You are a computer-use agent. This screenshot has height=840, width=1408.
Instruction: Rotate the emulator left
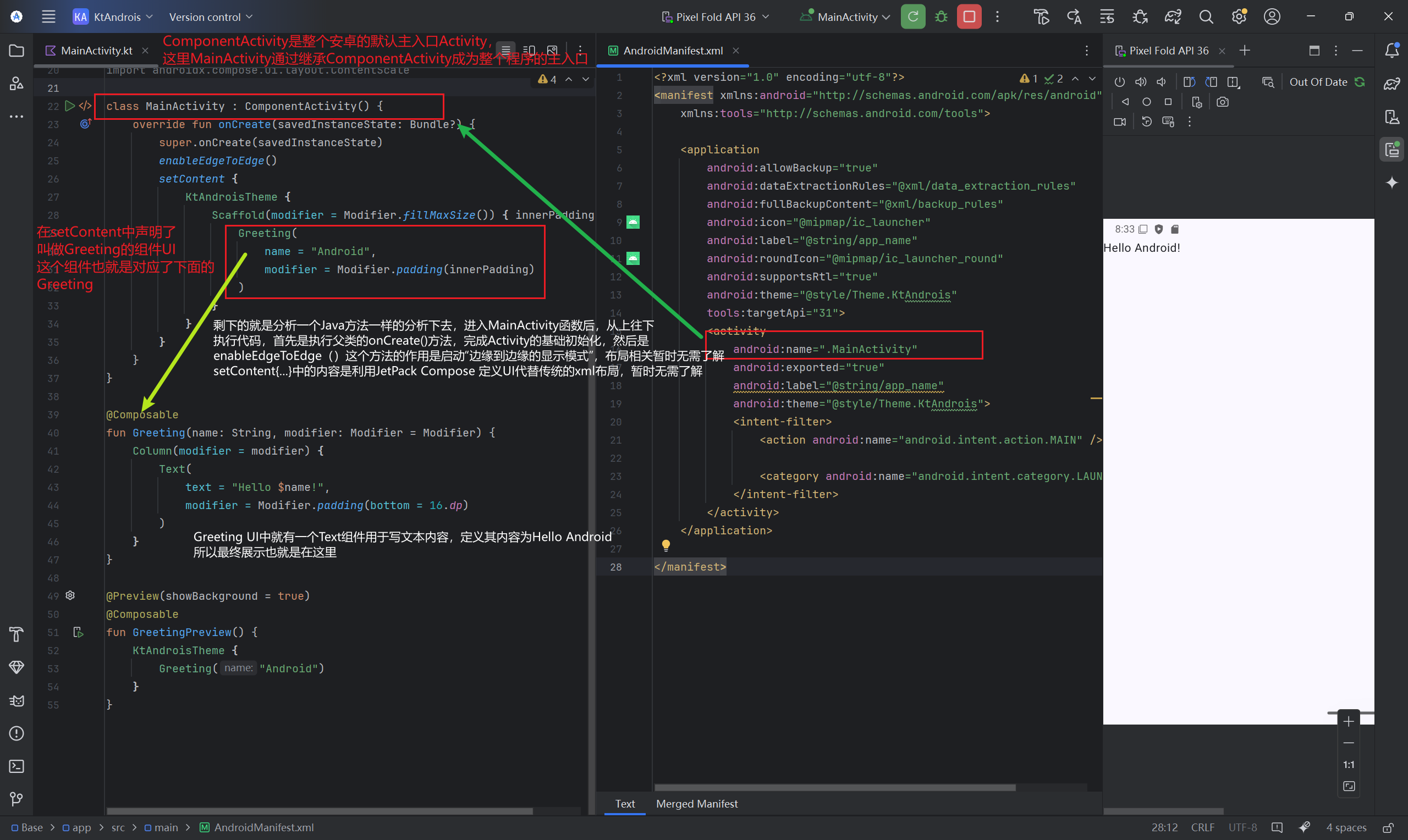point(1189,82)
